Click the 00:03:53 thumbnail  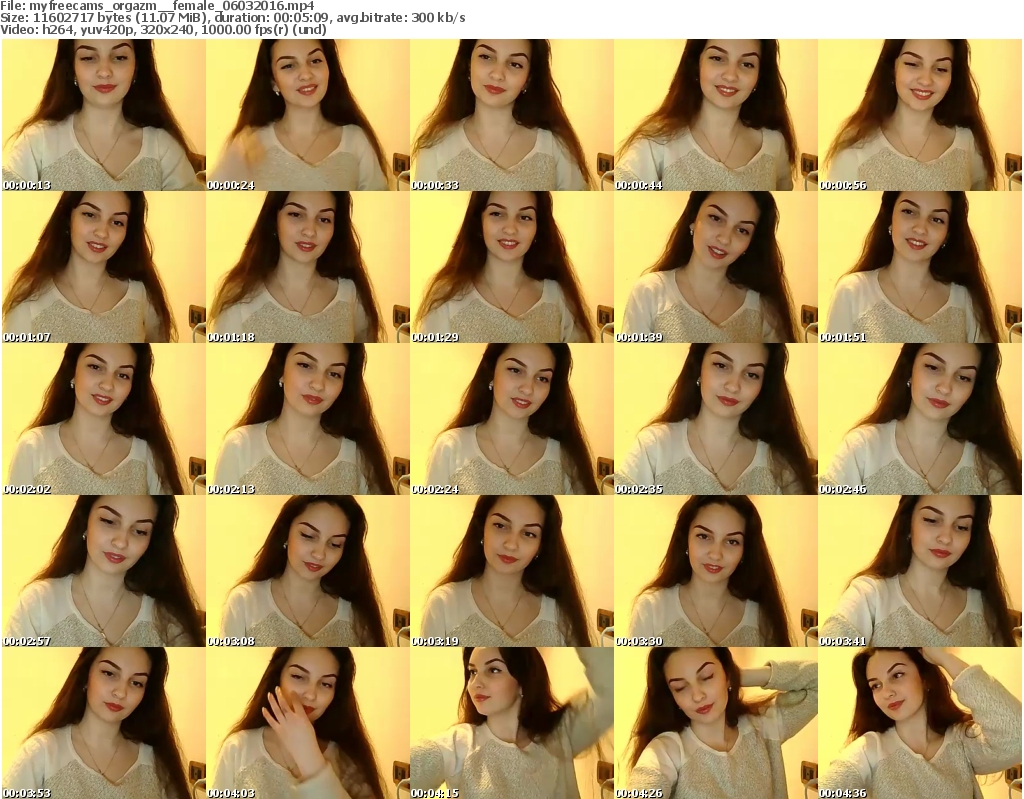tap(104, 723)
